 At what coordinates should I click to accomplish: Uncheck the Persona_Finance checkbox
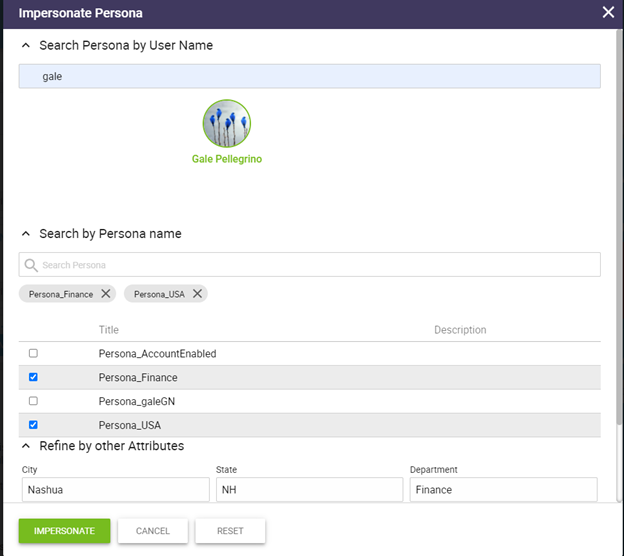point(33,378)
